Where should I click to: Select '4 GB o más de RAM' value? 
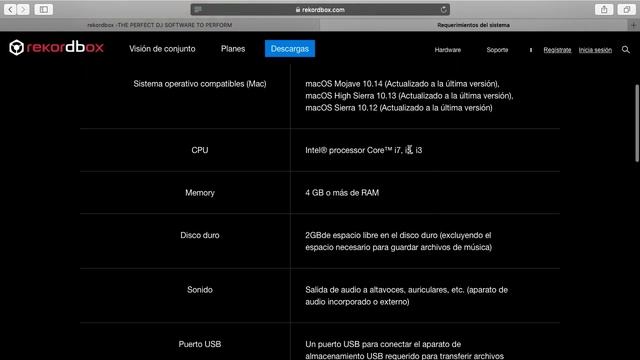tap(342, 193)
